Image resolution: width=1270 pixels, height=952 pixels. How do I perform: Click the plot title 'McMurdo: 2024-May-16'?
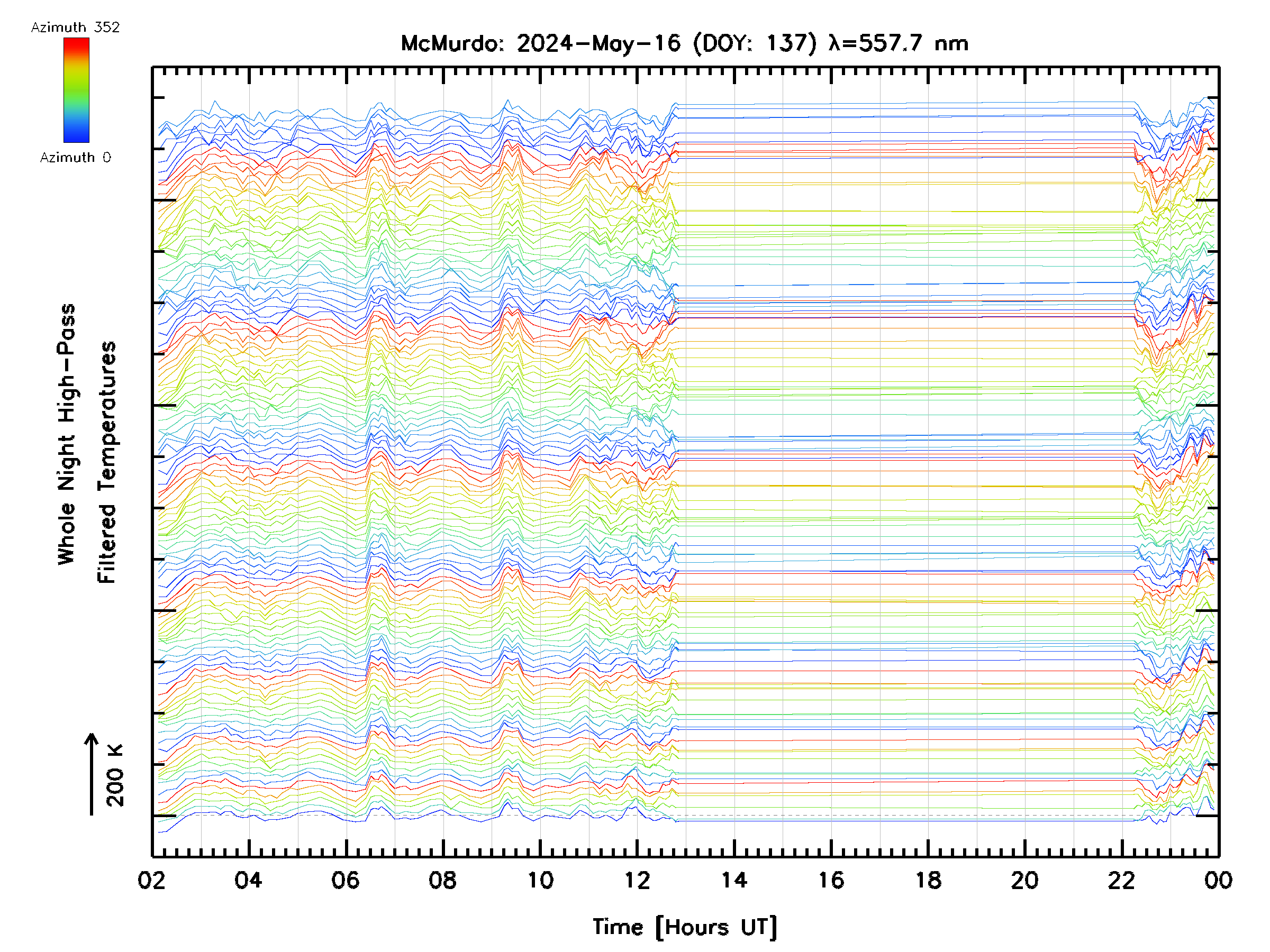[x=540, y=43]
